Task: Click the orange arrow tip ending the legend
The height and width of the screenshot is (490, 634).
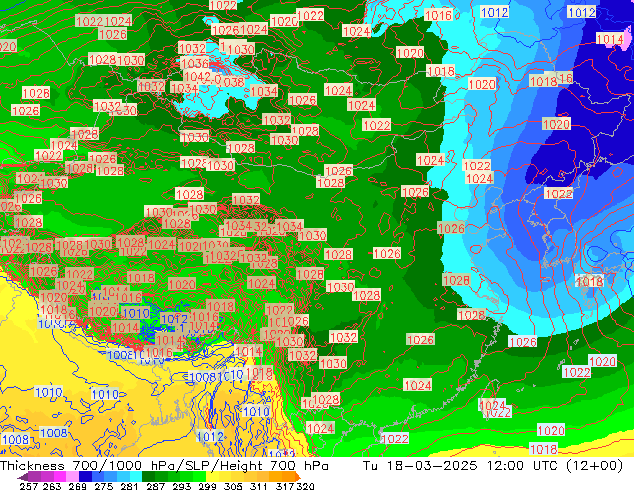Action: [x=298, y=477]
